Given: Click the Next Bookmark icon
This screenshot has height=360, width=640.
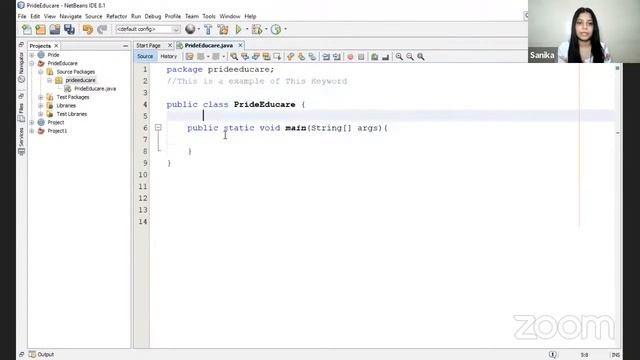Looking at the screenshot, I should pos(301,57).
